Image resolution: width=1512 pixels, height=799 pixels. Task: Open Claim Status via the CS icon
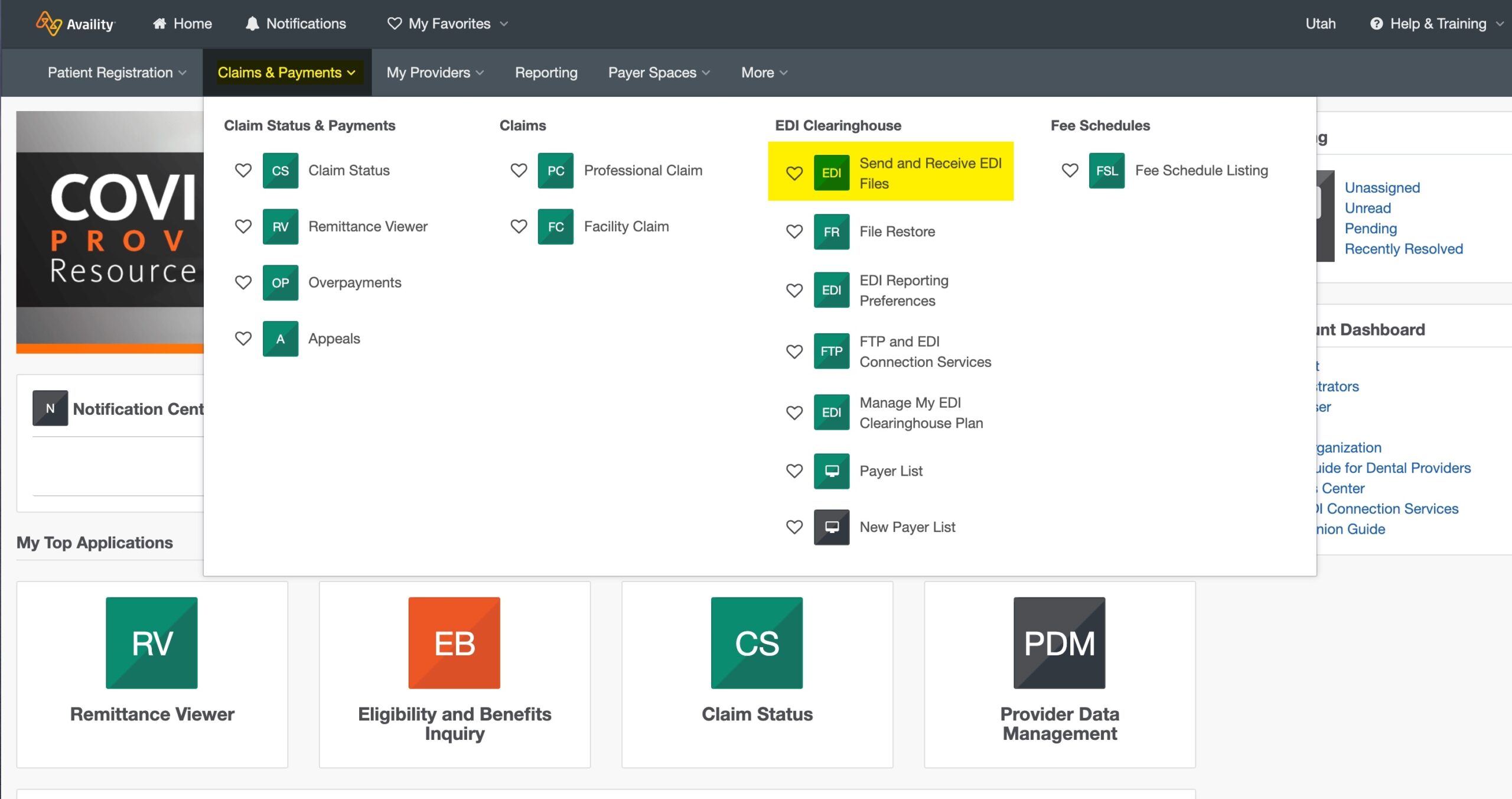coord(280,171)
